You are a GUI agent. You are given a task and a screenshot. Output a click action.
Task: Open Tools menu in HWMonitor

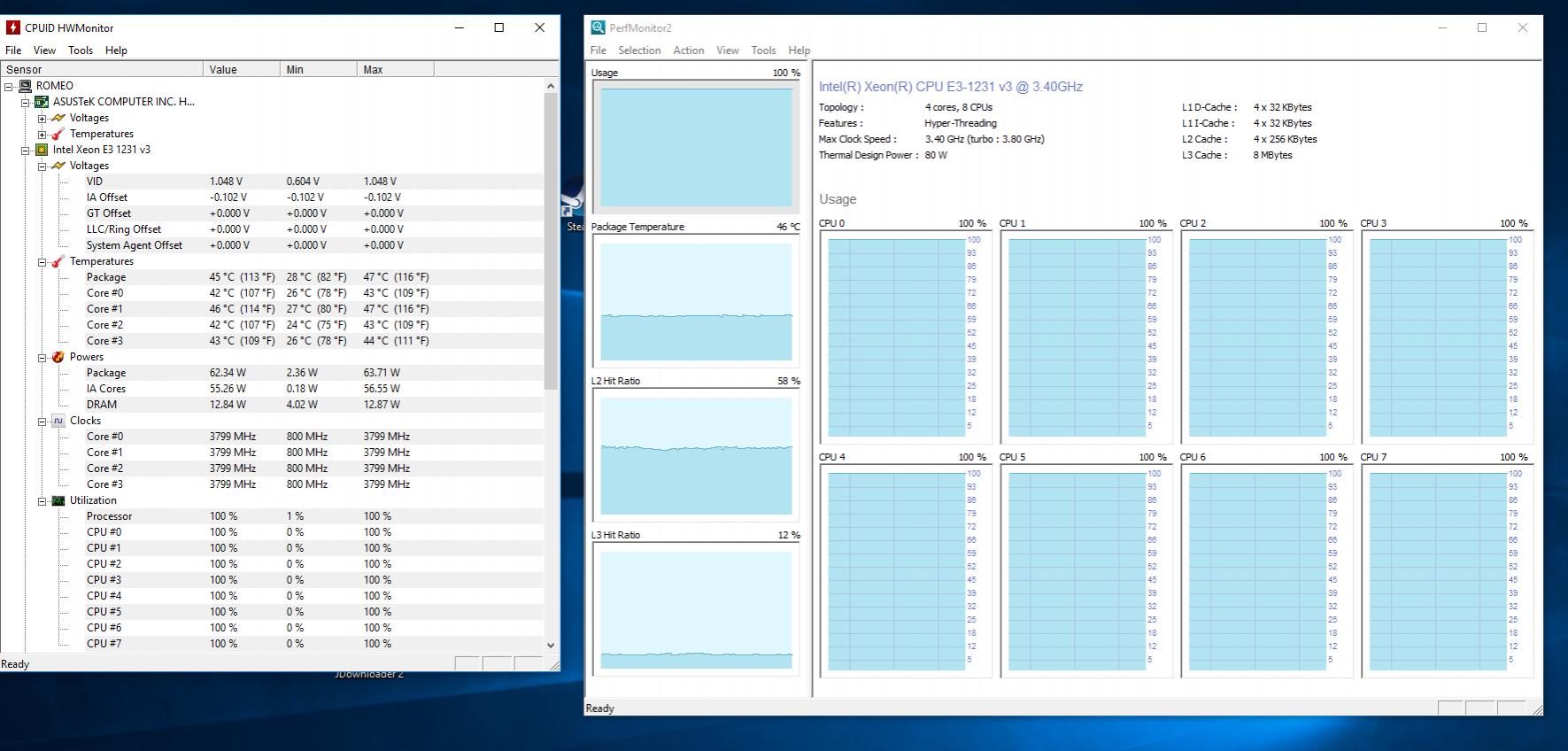click(81, 50)
